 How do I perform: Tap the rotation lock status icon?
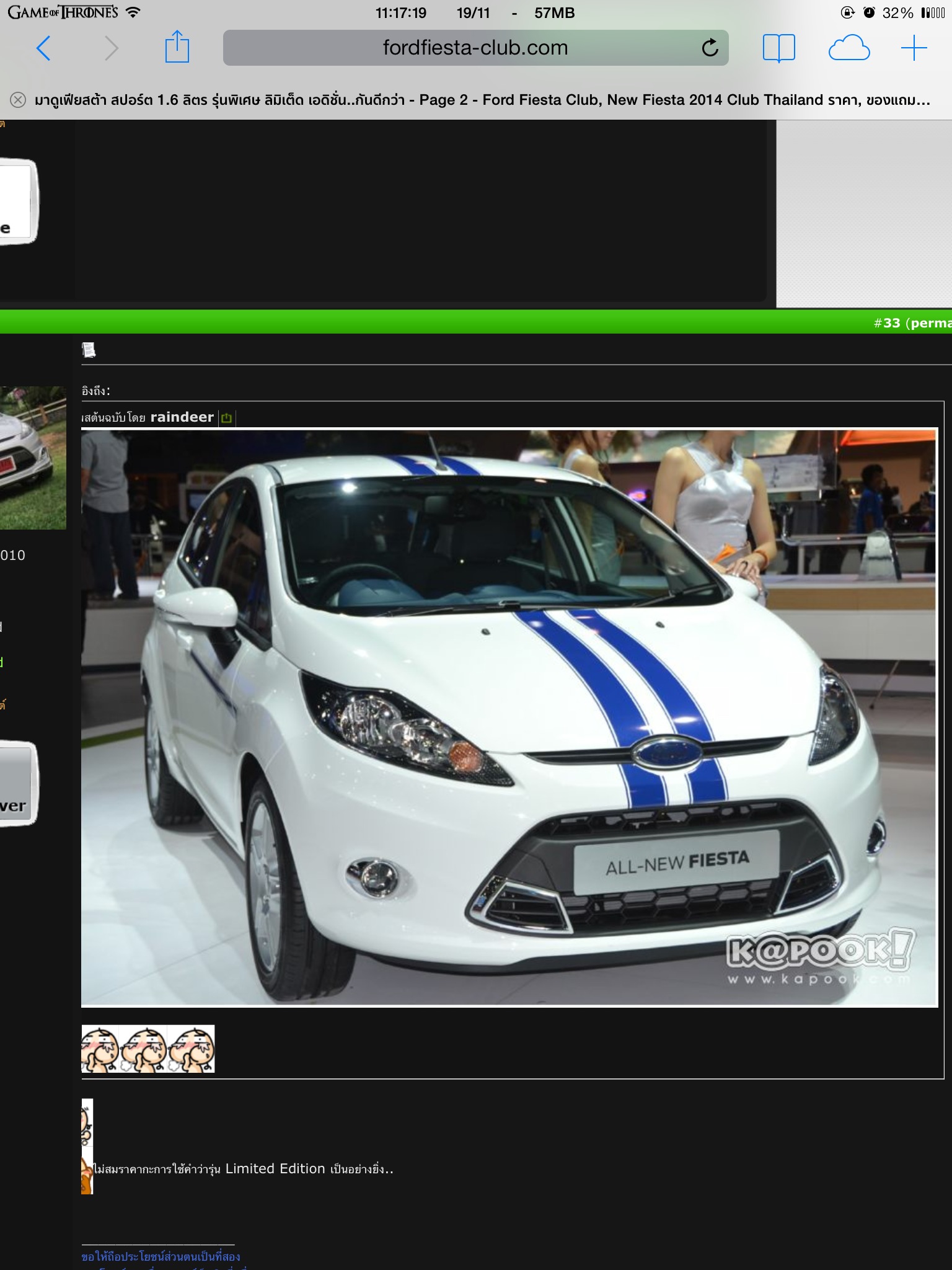click(847, 12)
